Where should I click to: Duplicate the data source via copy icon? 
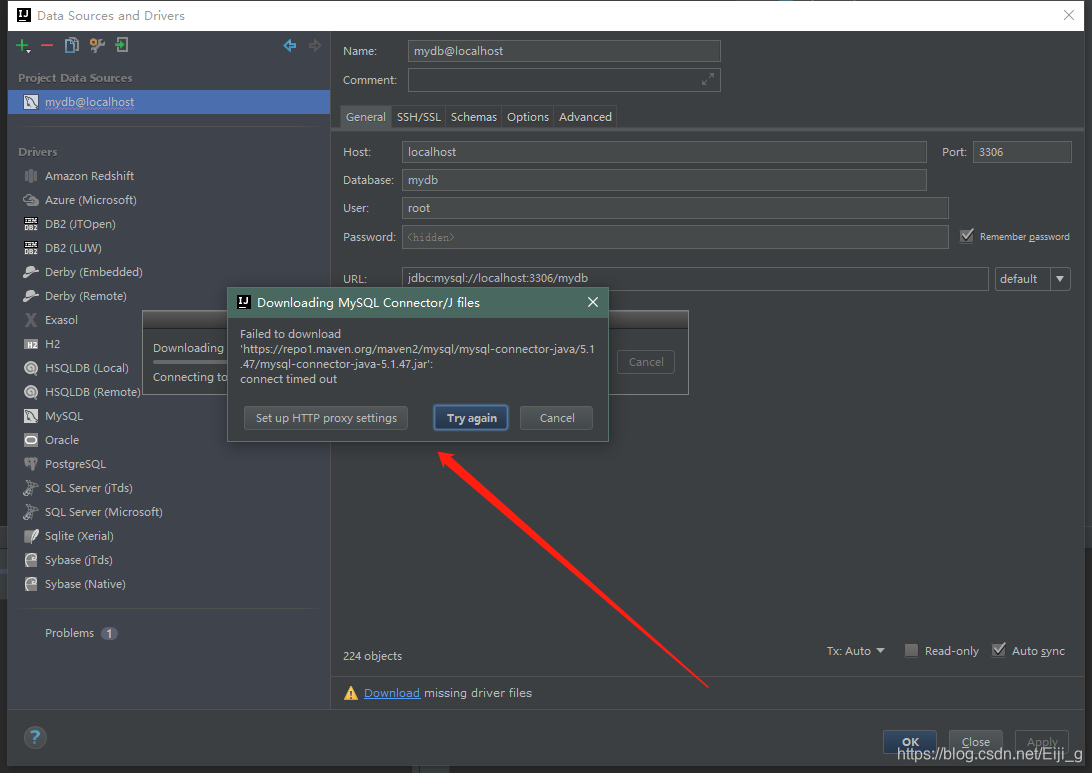[71, 46]
